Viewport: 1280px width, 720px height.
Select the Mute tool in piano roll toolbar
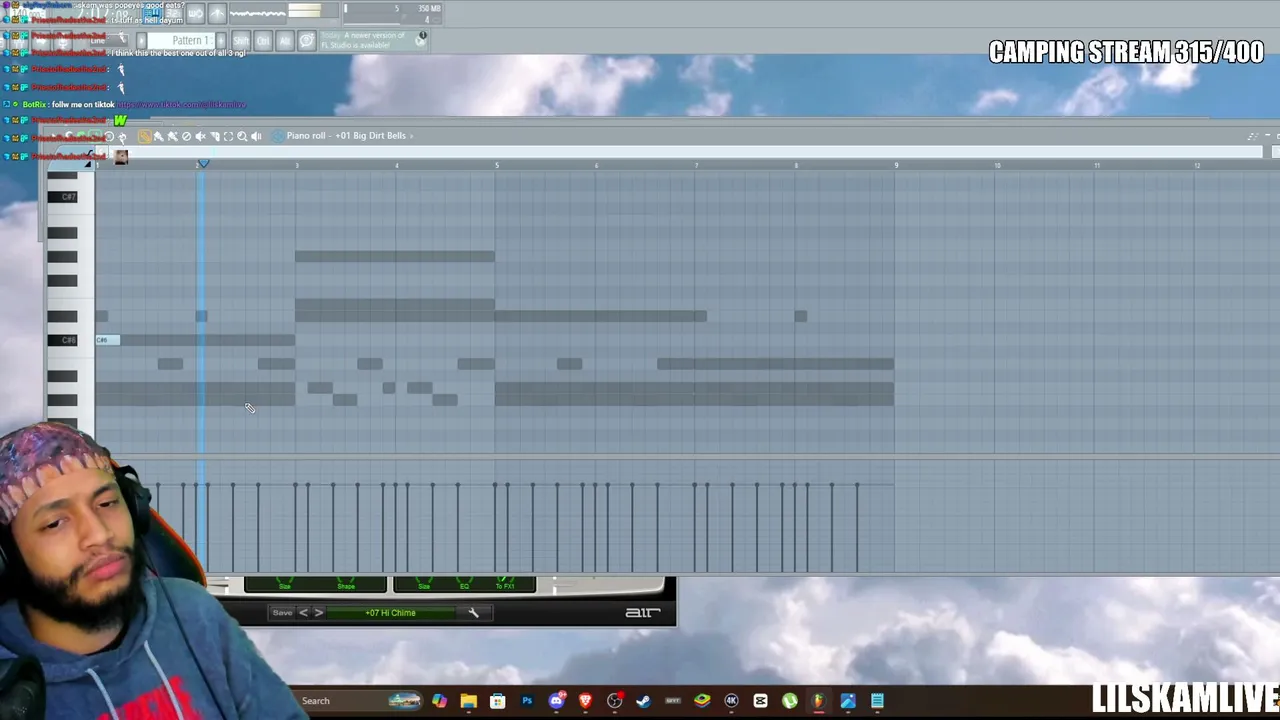(200, 136)
